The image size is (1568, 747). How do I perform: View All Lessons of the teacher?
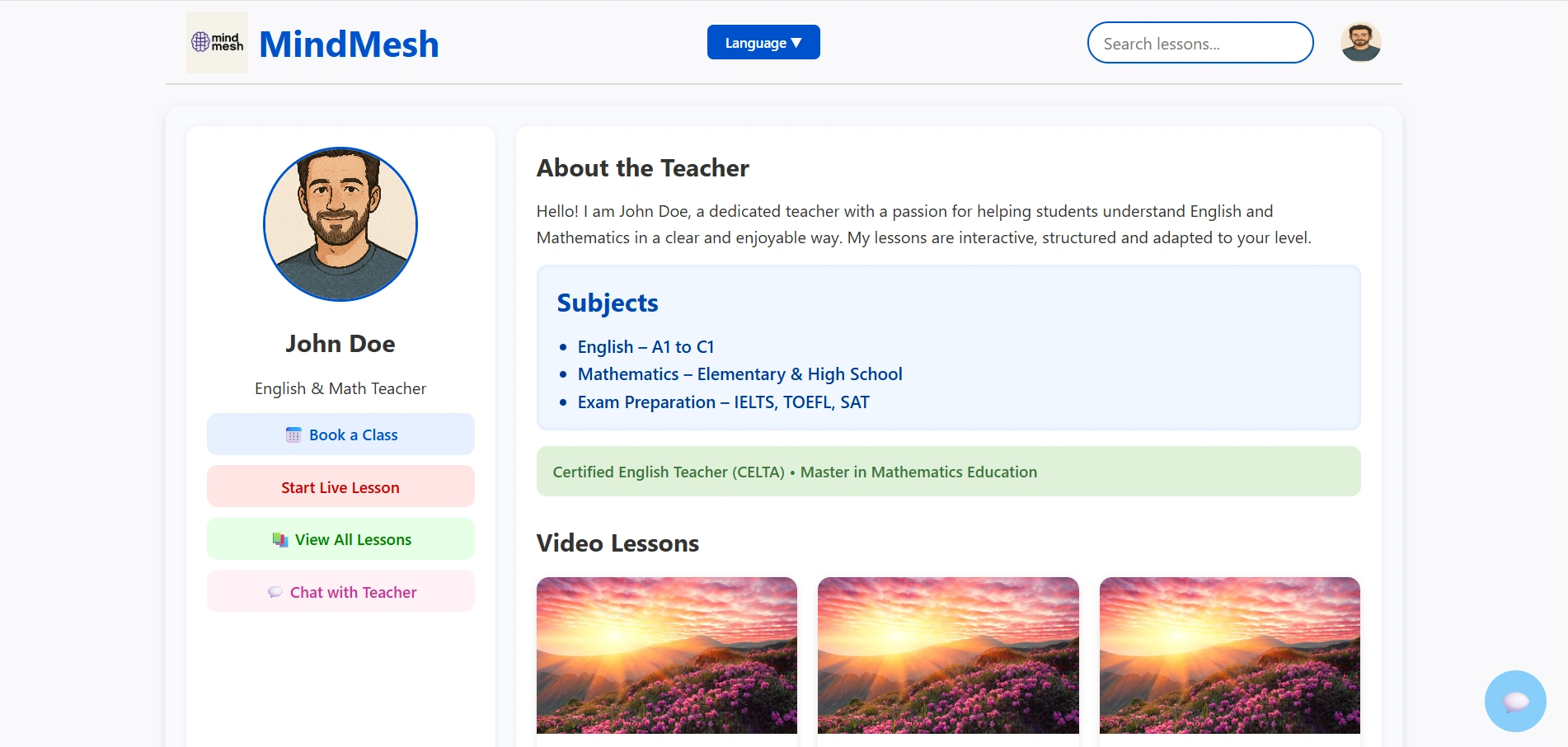[x=340, y=539]
